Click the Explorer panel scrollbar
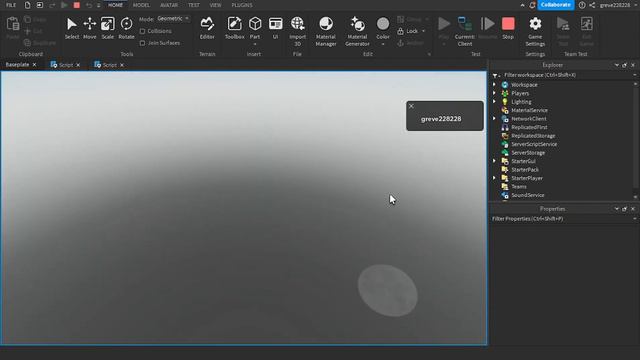This screenshot has width=640, height=360. tap(635, 139)
